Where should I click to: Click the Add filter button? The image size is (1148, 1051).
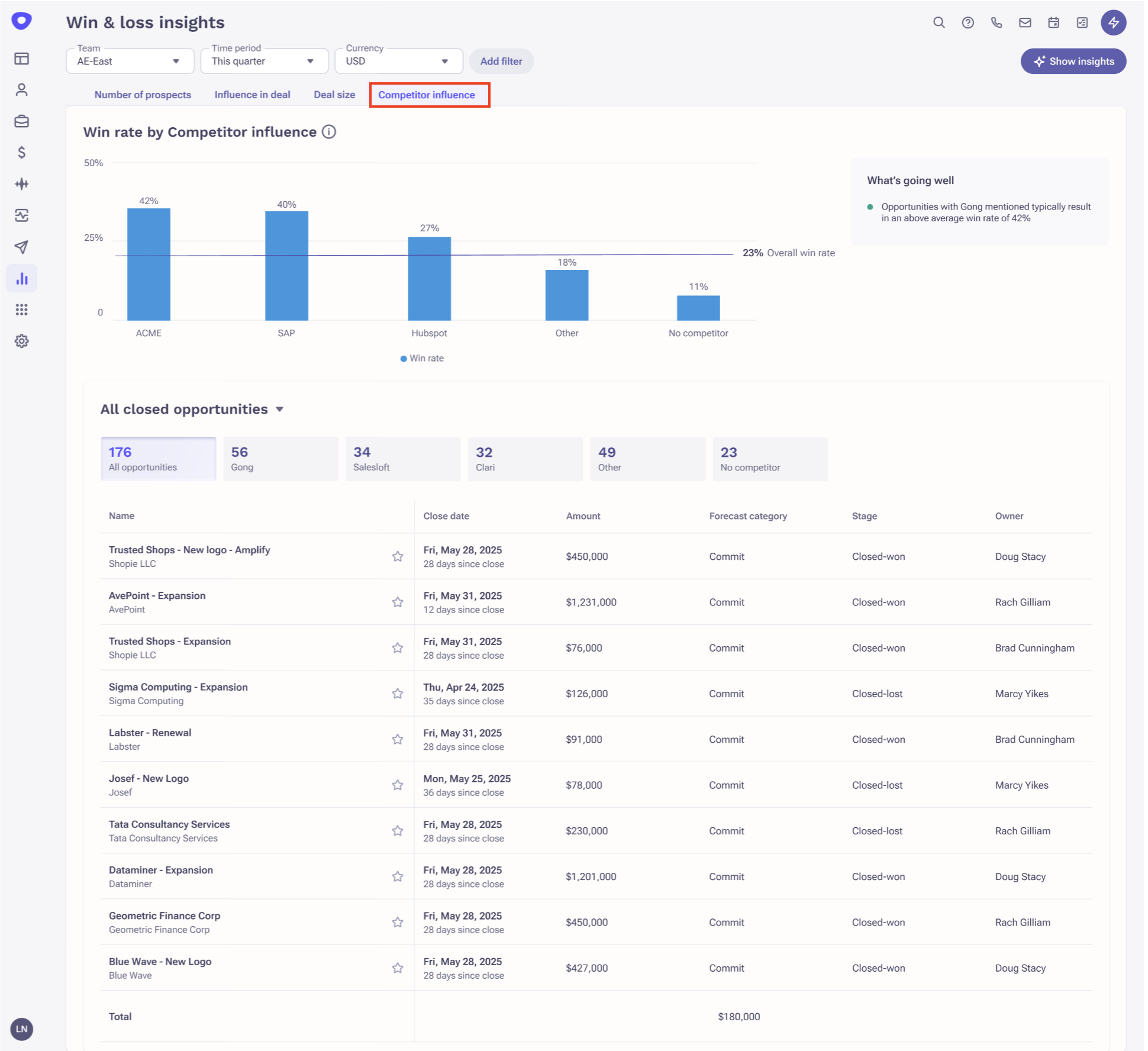click(x=501, y=61)
